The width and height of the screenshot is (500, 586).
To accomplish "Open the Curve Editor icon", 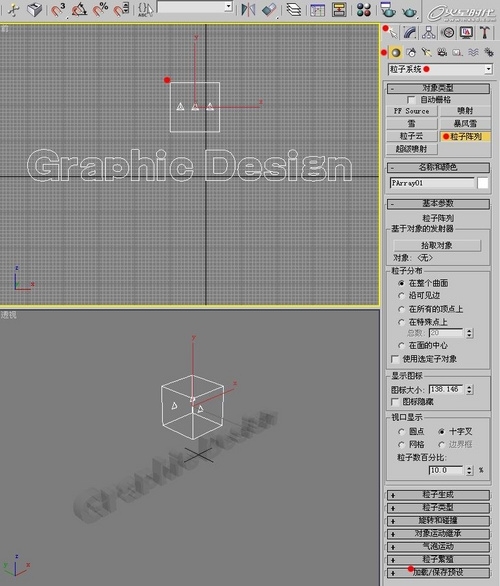I will click(317, 9).
